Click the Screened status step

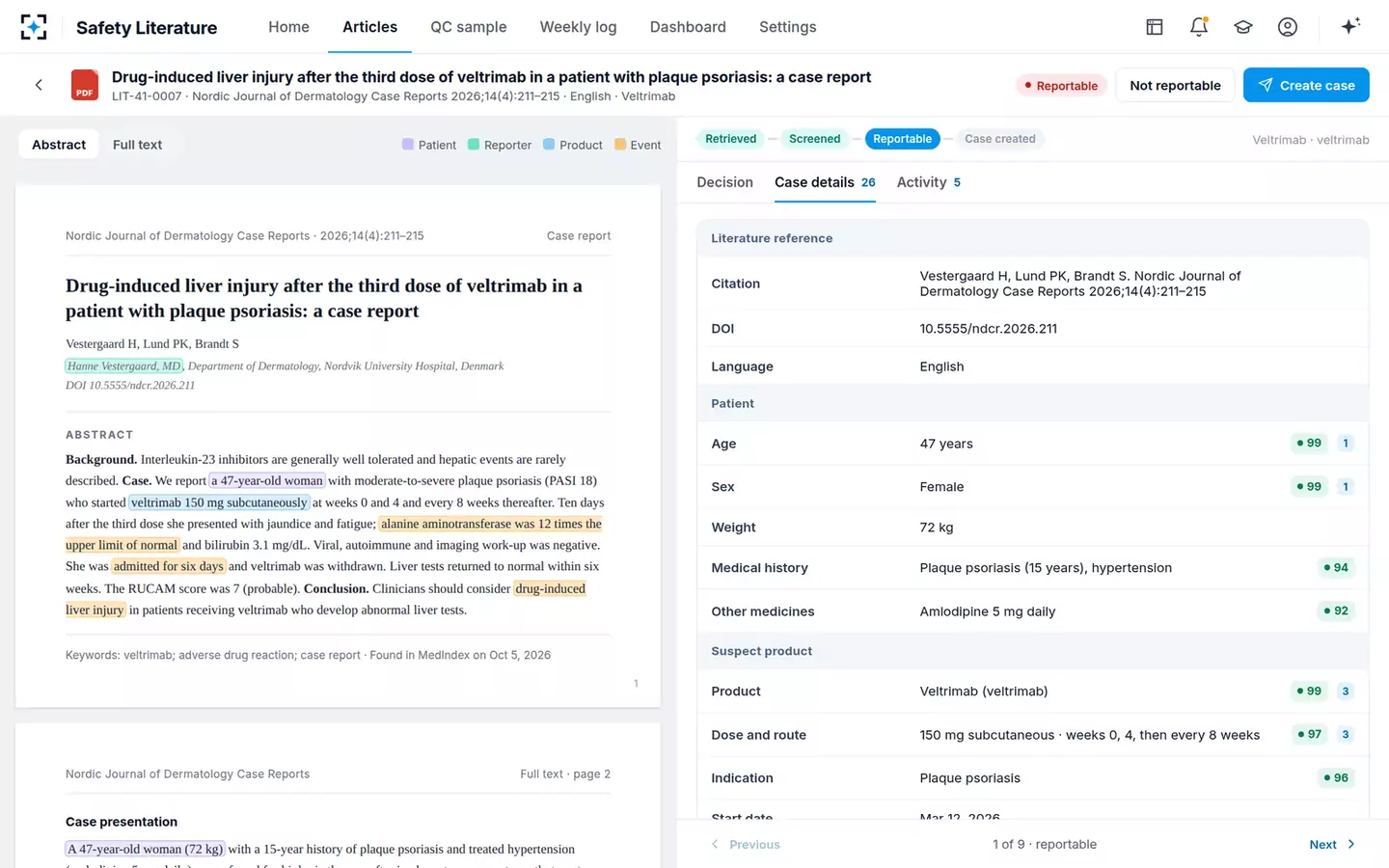[814, 139]
